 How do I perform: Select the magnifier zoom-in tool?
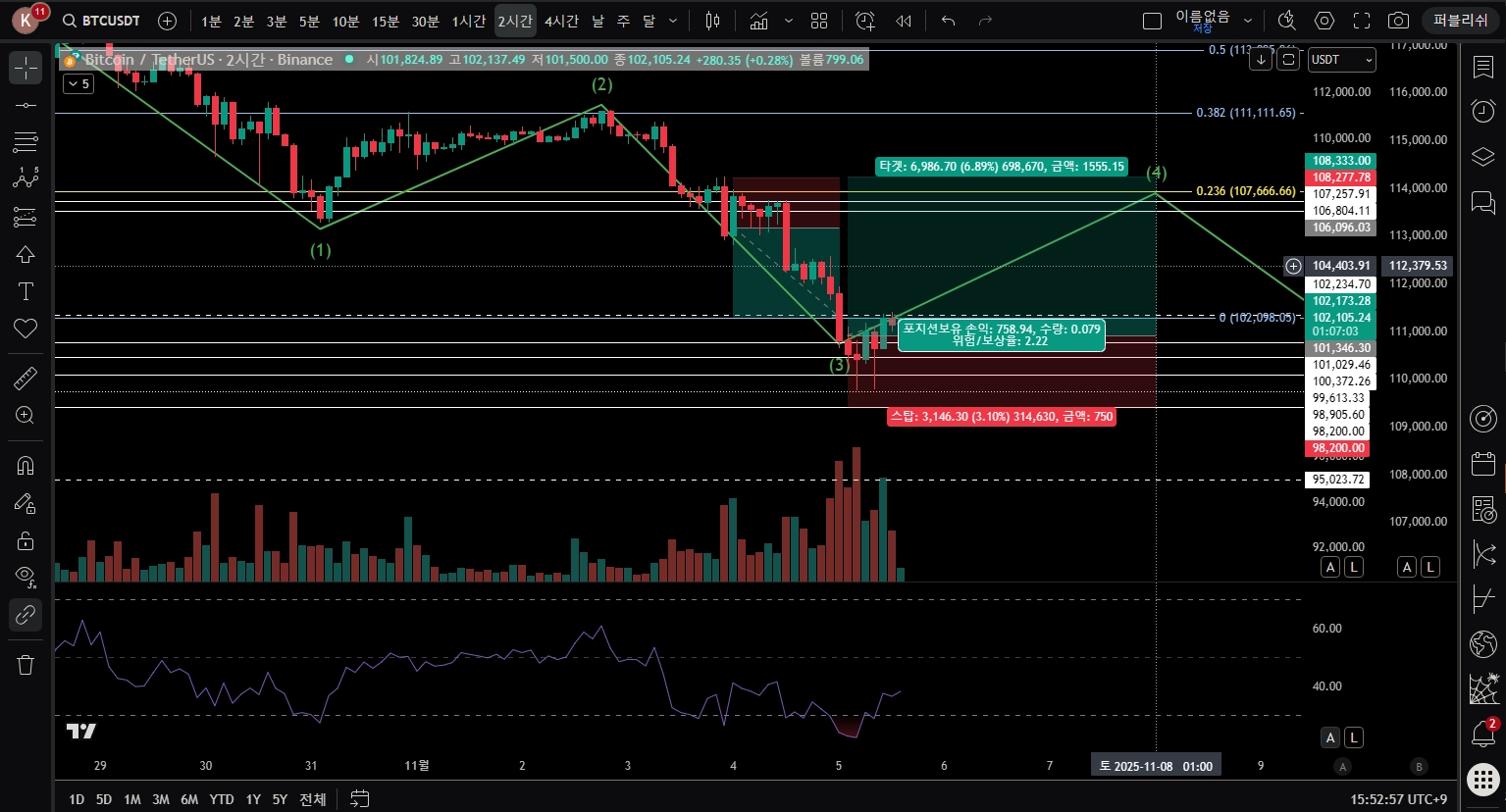click(26, 415)
